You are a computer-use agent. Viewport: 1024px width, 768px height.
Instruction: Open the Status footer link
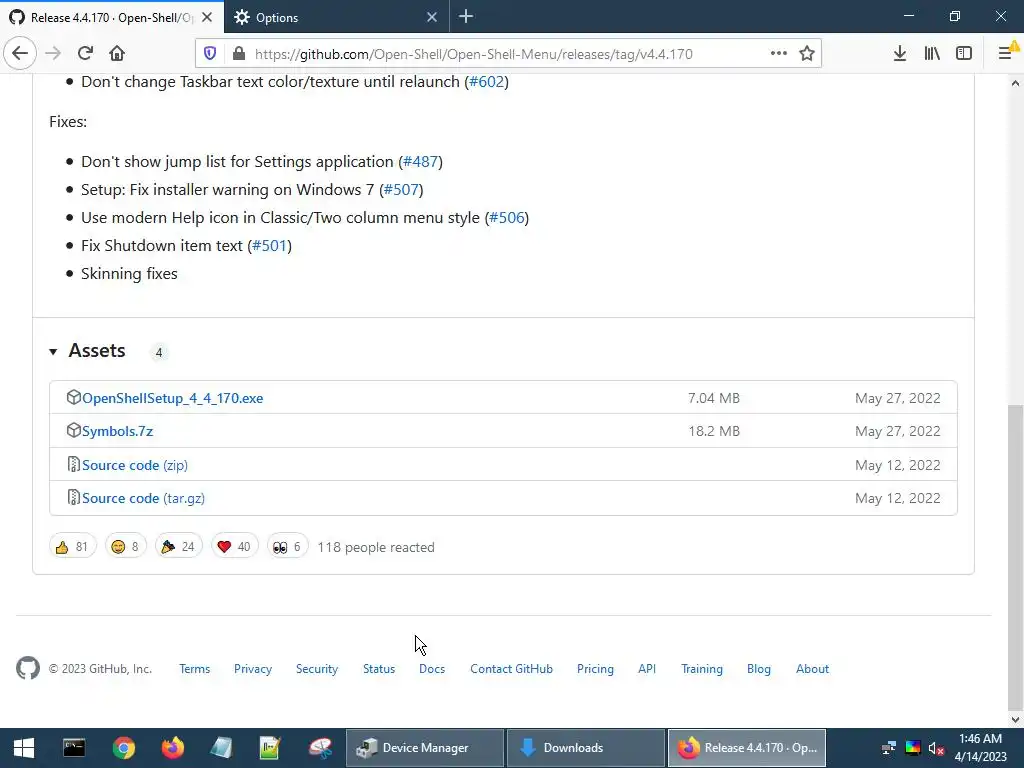coord(379,669)
